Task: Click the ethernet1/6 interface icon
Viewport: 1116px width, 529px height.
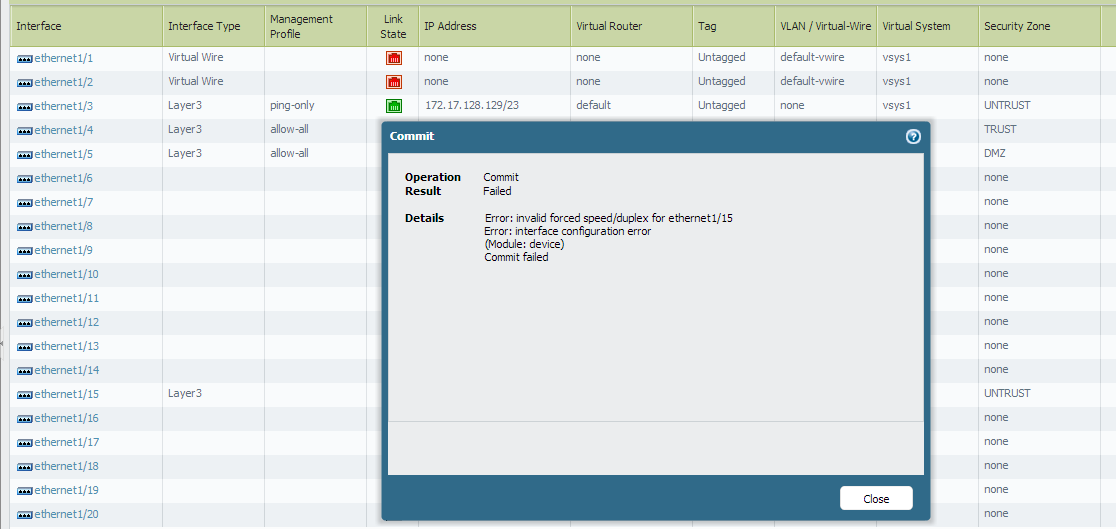Action: click(25, 178)
